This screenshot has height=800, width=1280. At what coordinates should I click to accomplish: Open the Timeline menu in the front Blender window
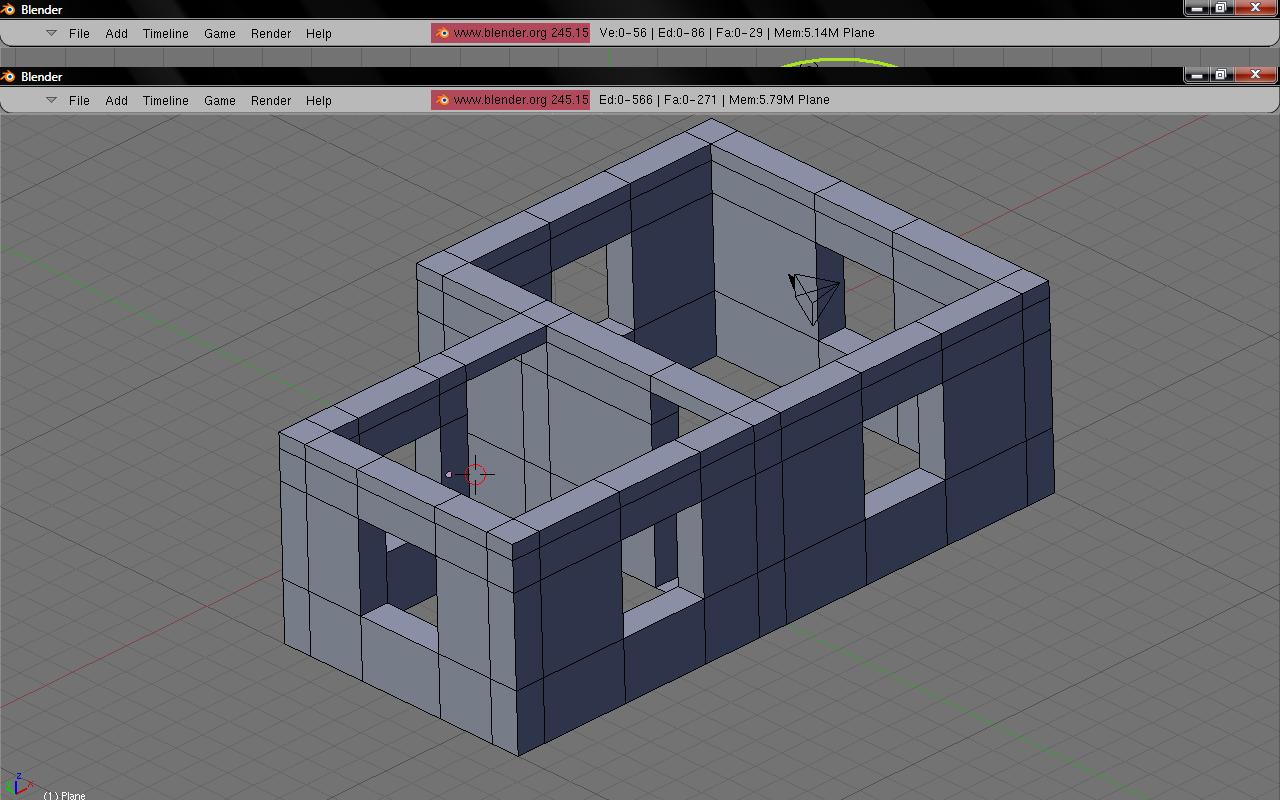tap(165, 100)
